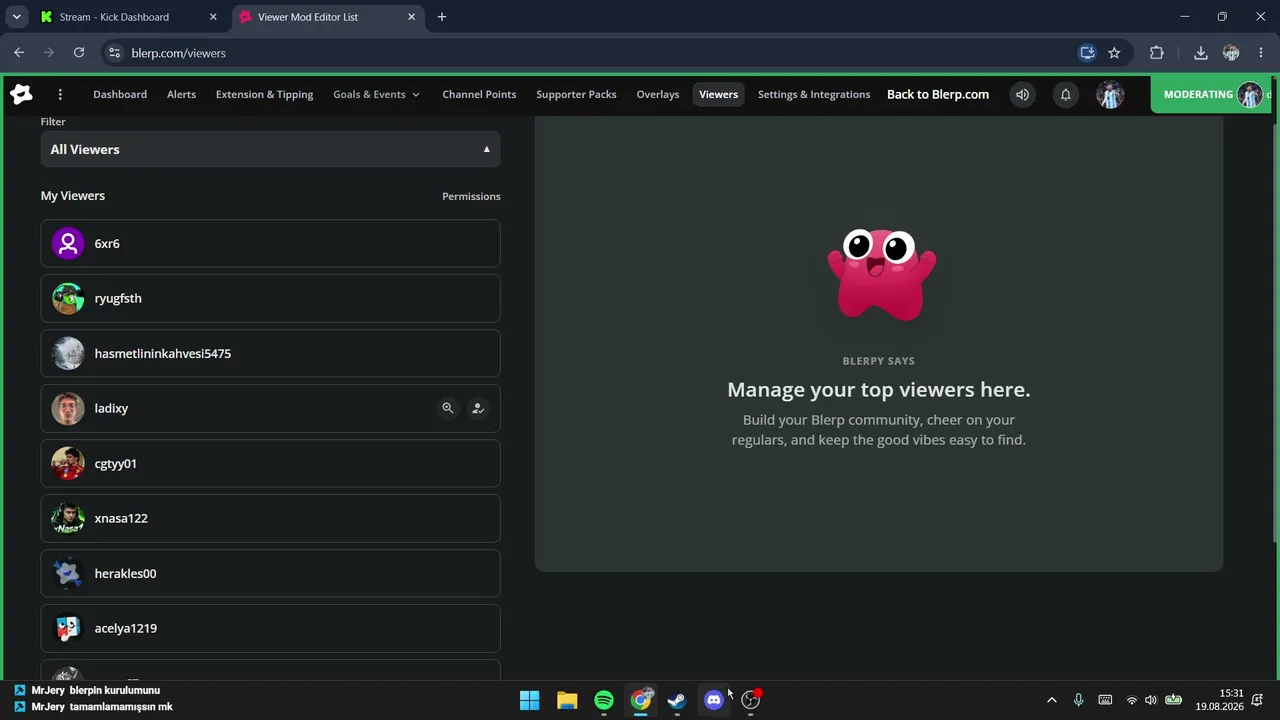This screenshot has height=720, width=1280.
Task: Reload the page with browser refresh icon
Action: 79,53
